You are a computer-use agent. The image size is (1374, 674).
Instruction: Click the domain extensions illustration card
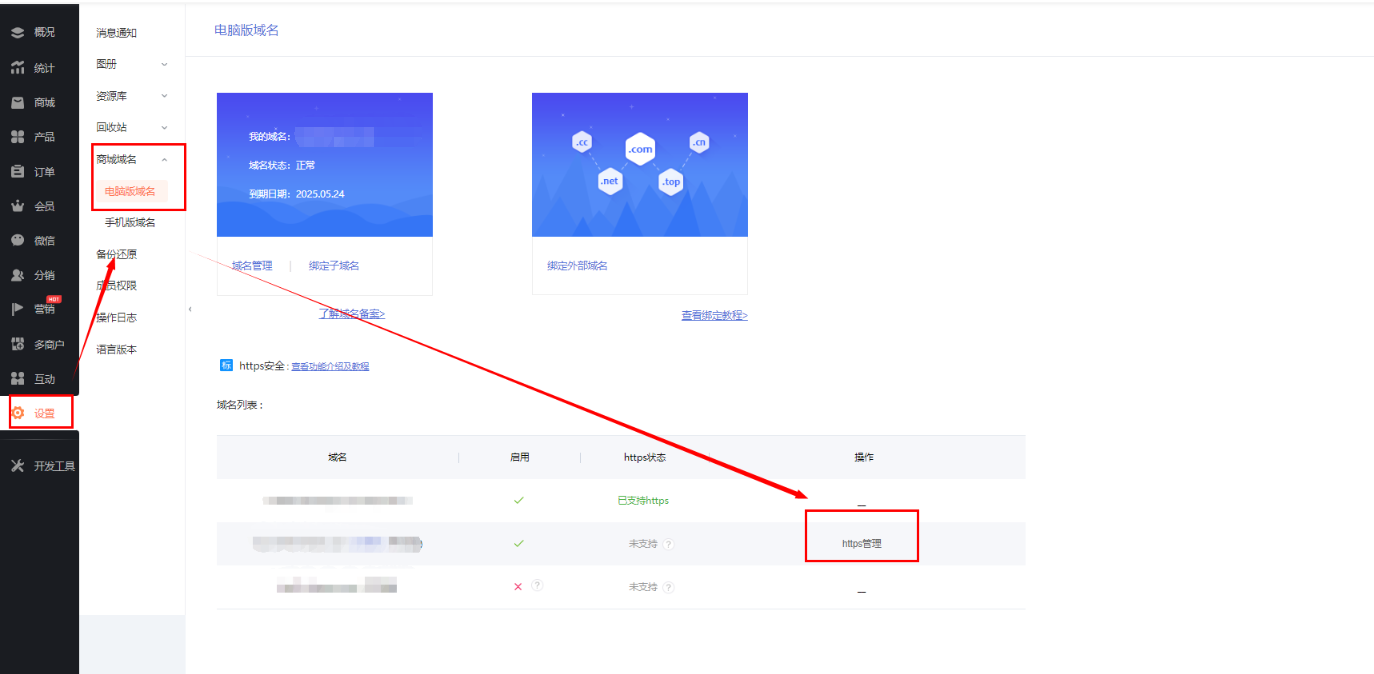pyautogui.click(x=640, y=165)
